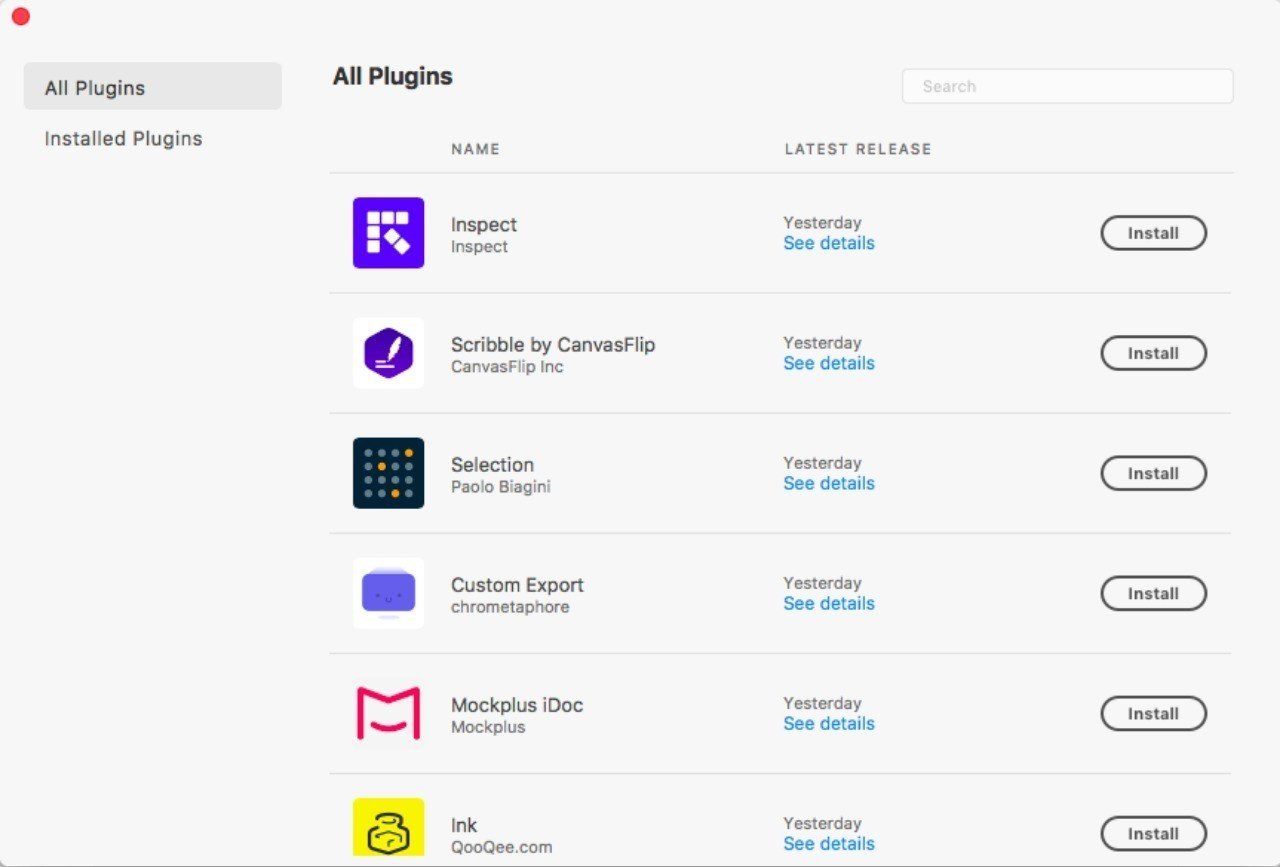Install the Mockplus iDoc plugin
Screen dimensions: 1280x867
(x=1153, y=713)
